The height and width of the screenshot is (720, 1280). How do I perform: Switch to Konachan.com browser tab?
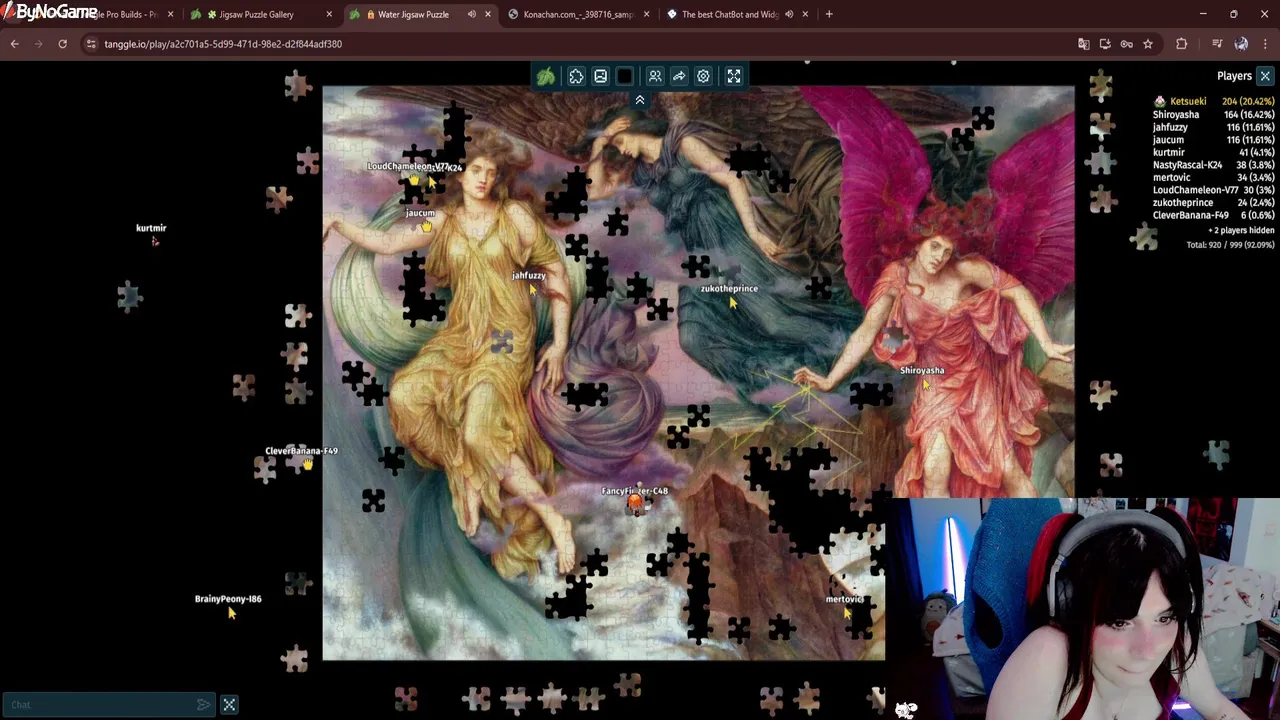click(x=577, y=15)
